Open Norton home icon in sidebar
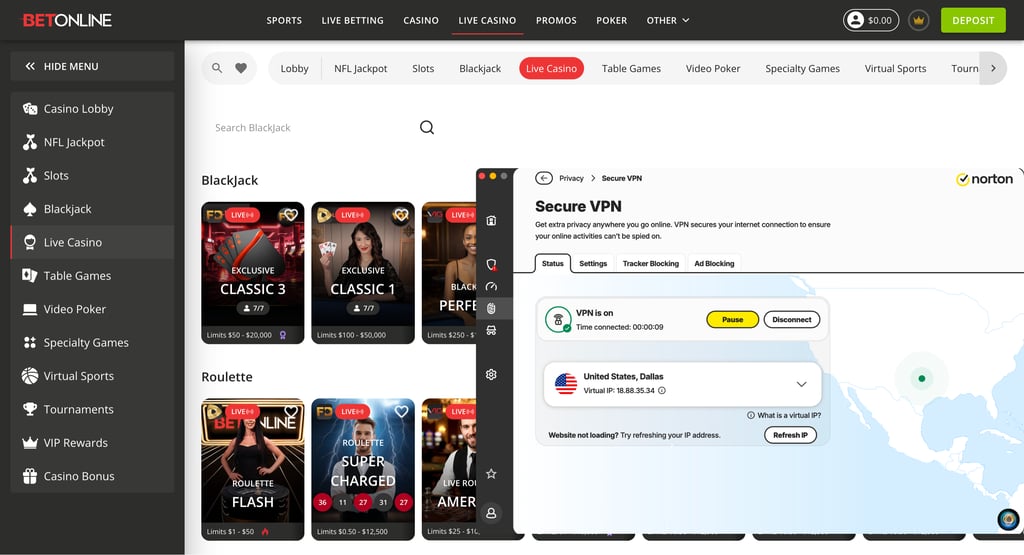Image resolution: width=1024 pixels, height=555 pixels. click(491, 221)
